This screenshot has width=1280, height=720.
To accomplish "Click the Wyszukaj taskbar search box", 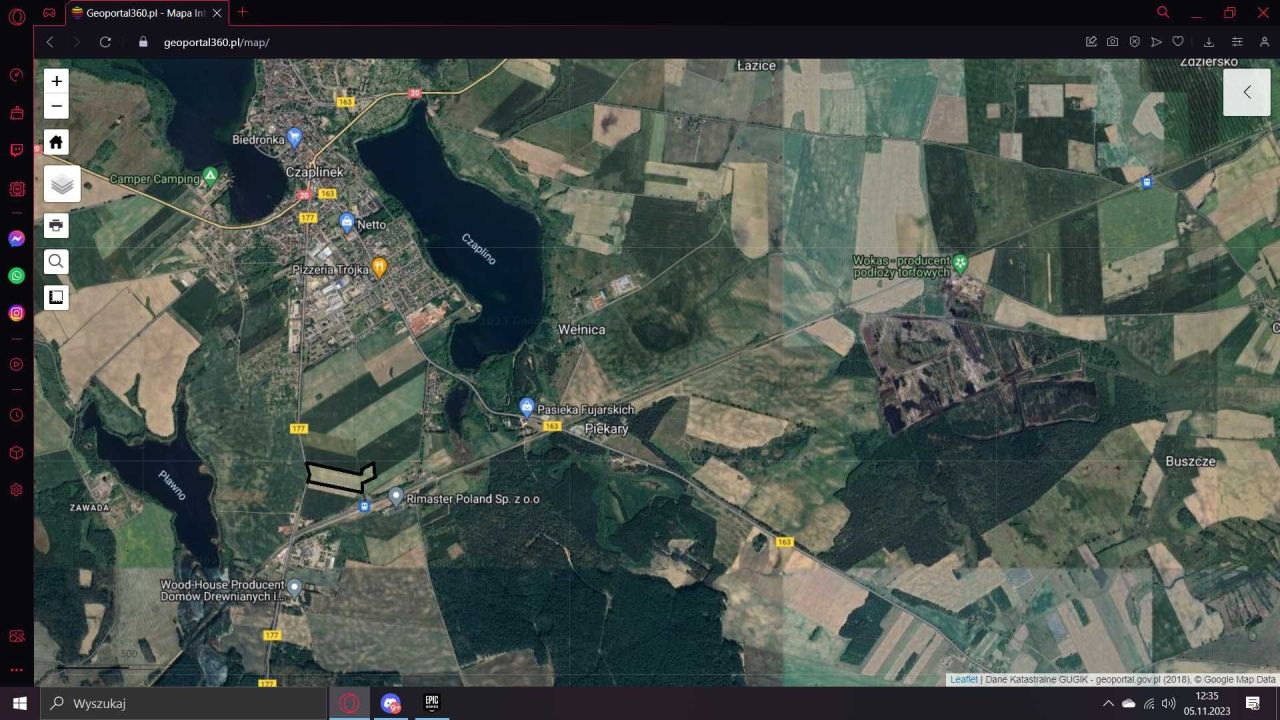I will click(x=185, y=703).
